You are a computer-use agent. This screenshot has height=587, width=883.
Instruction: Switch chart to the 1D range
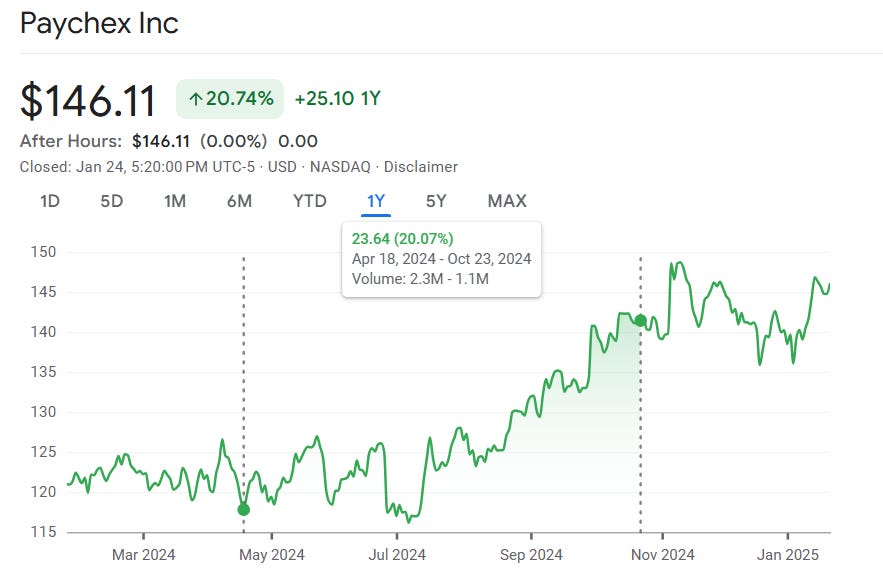click(x=50, y=201)
